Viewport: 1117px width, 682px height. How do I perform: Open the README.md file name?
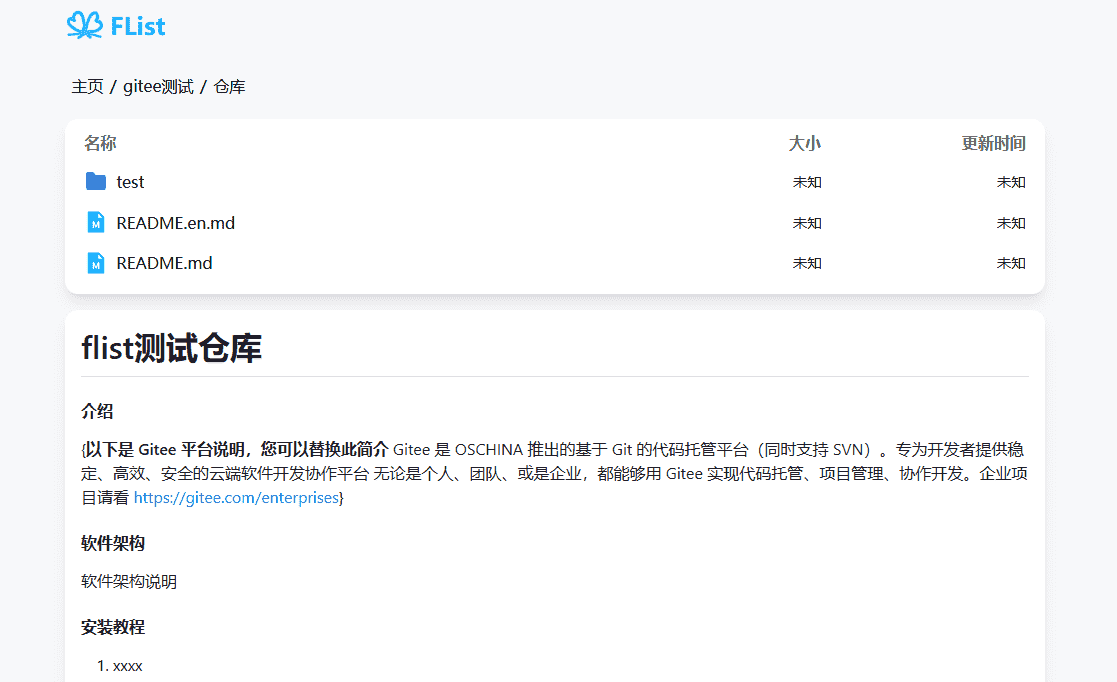click(164, 263)
